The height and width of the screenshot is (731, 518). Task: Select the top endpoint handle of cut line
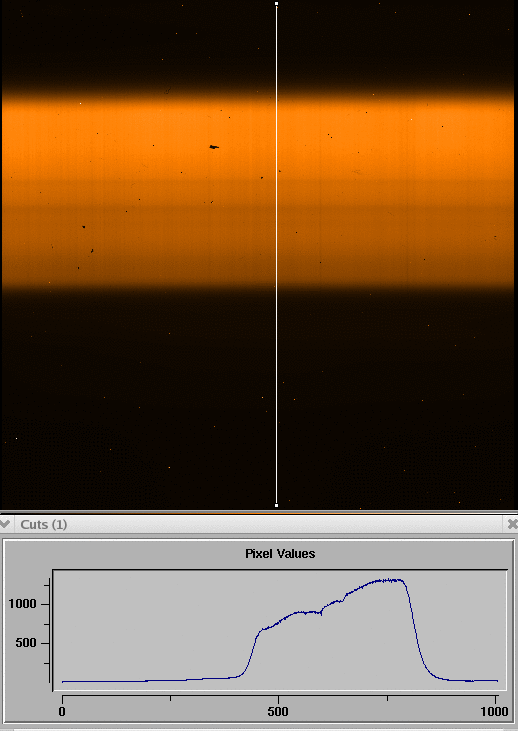pyautogui.click(x=276, y=4)
